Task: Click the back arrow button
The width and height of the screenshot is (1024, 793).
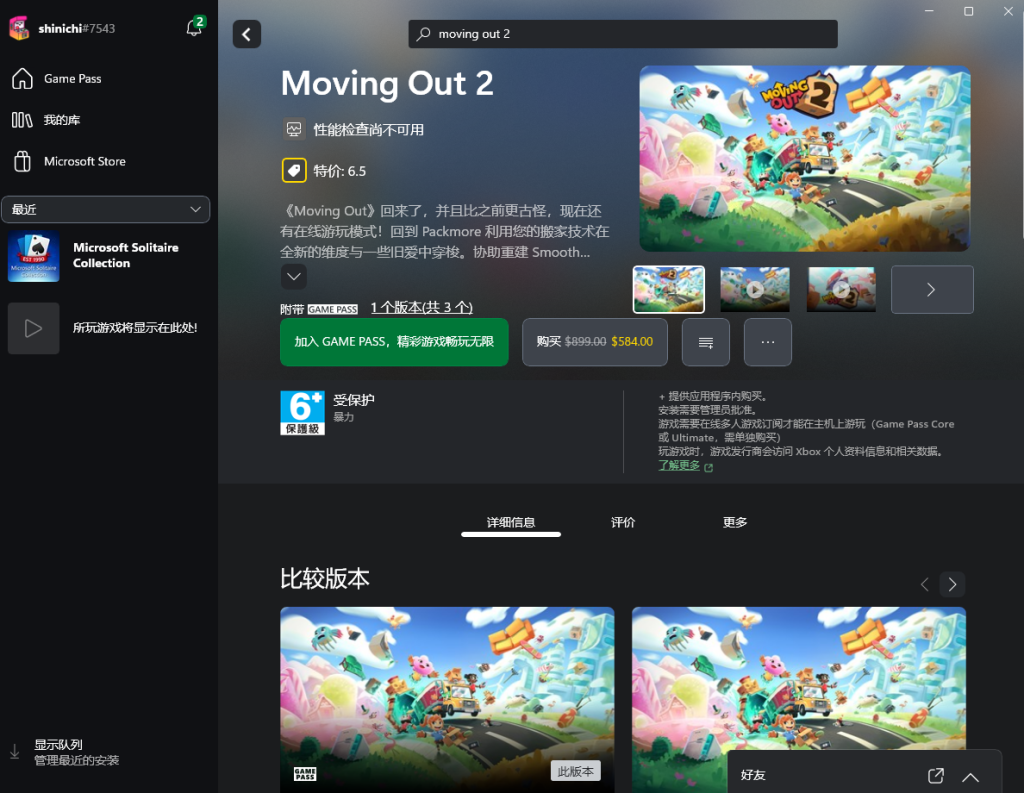Action: (x=247, y=34)
